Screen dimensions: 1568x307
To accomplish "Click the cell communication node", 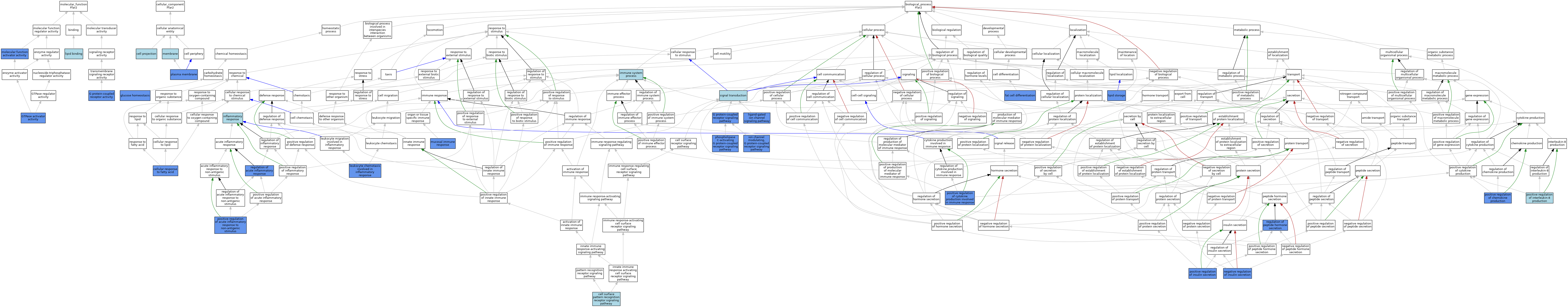I will (831, 74).
